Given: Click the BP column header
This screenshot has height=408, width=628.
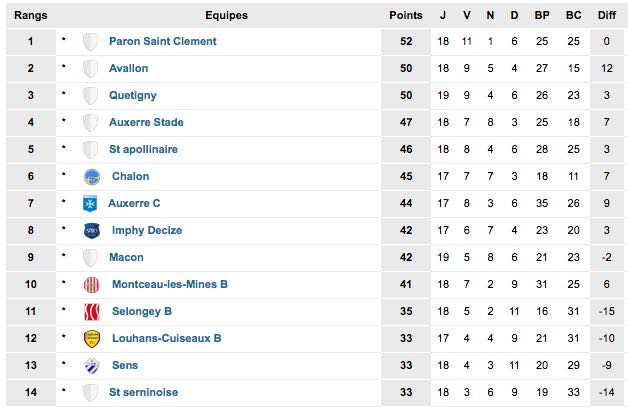Looking at the screenshot, I should pos(542,15).
